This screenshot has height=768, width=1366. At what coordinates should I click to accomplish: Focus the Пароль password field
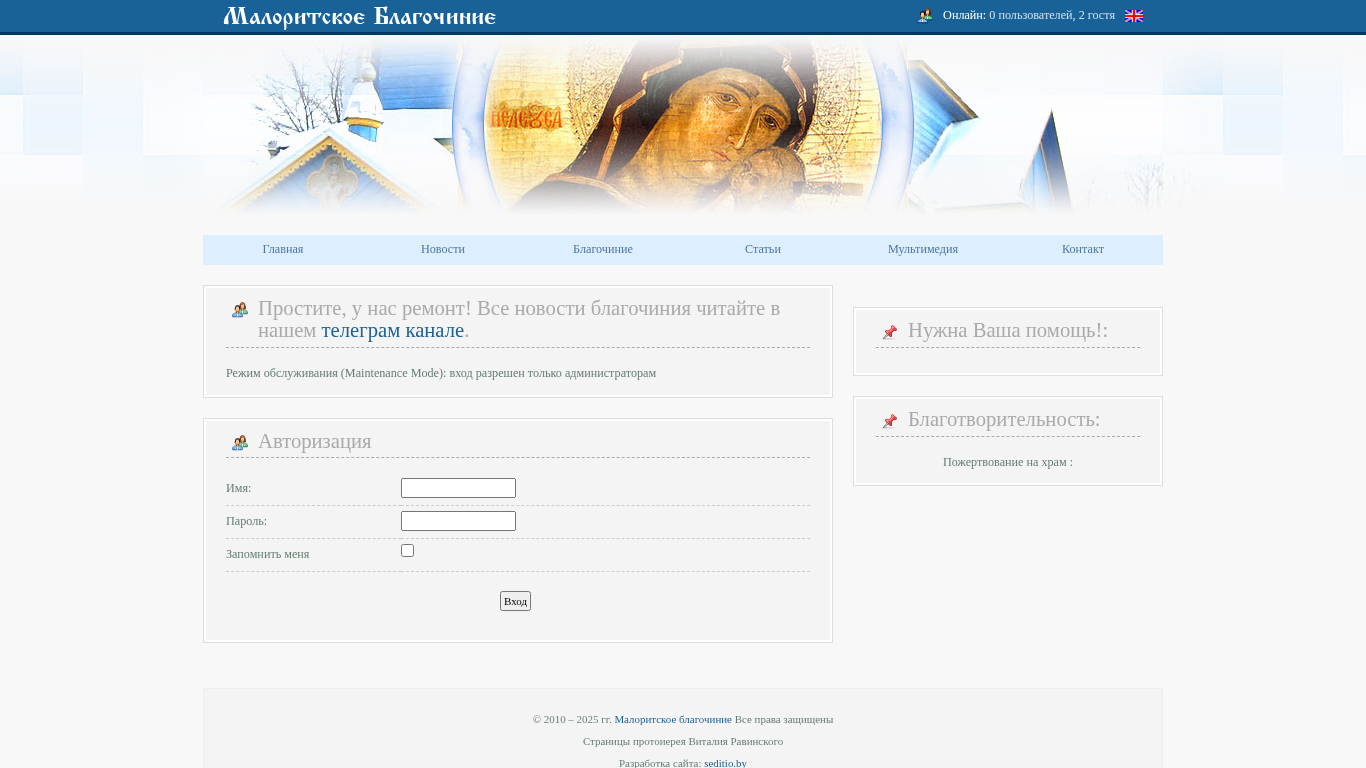click(458, 521)
